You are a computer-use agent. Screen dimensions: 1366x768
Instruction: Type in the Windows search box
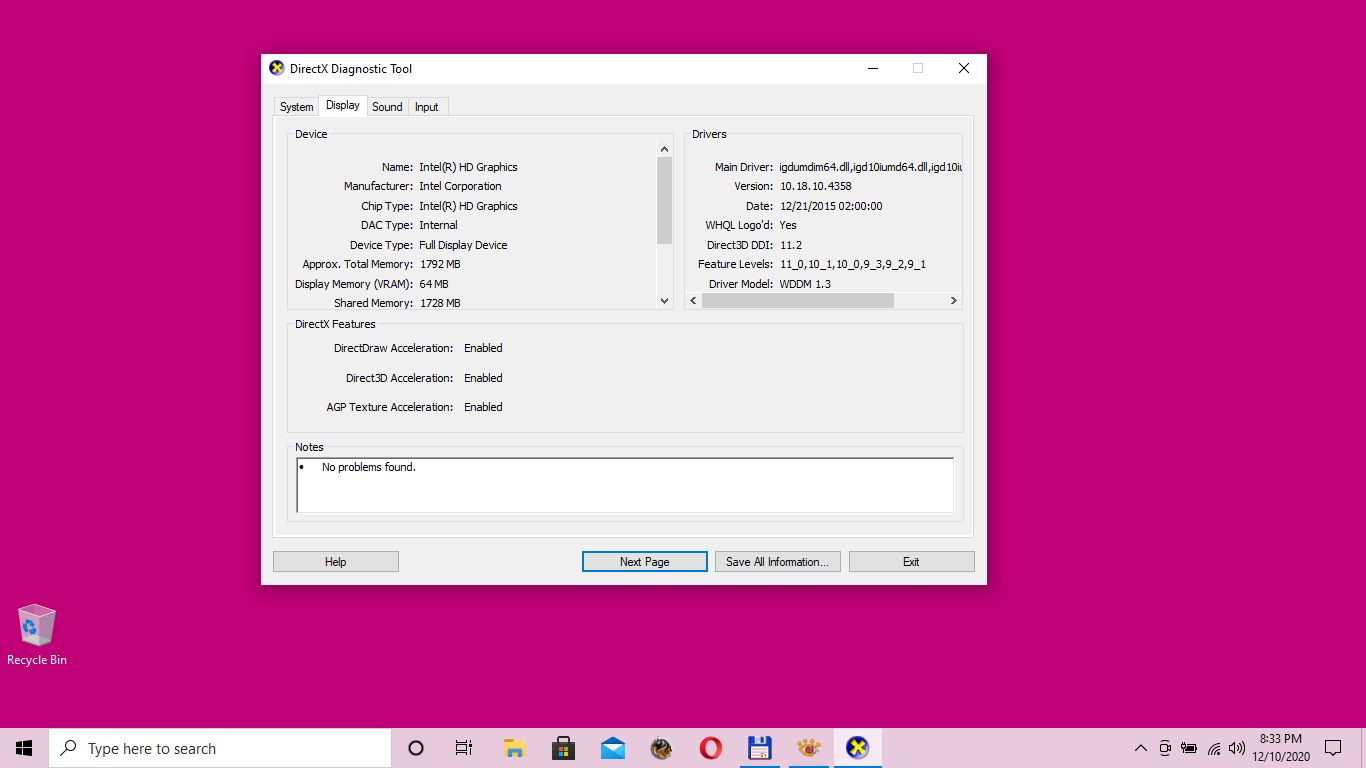pos(220,748)
